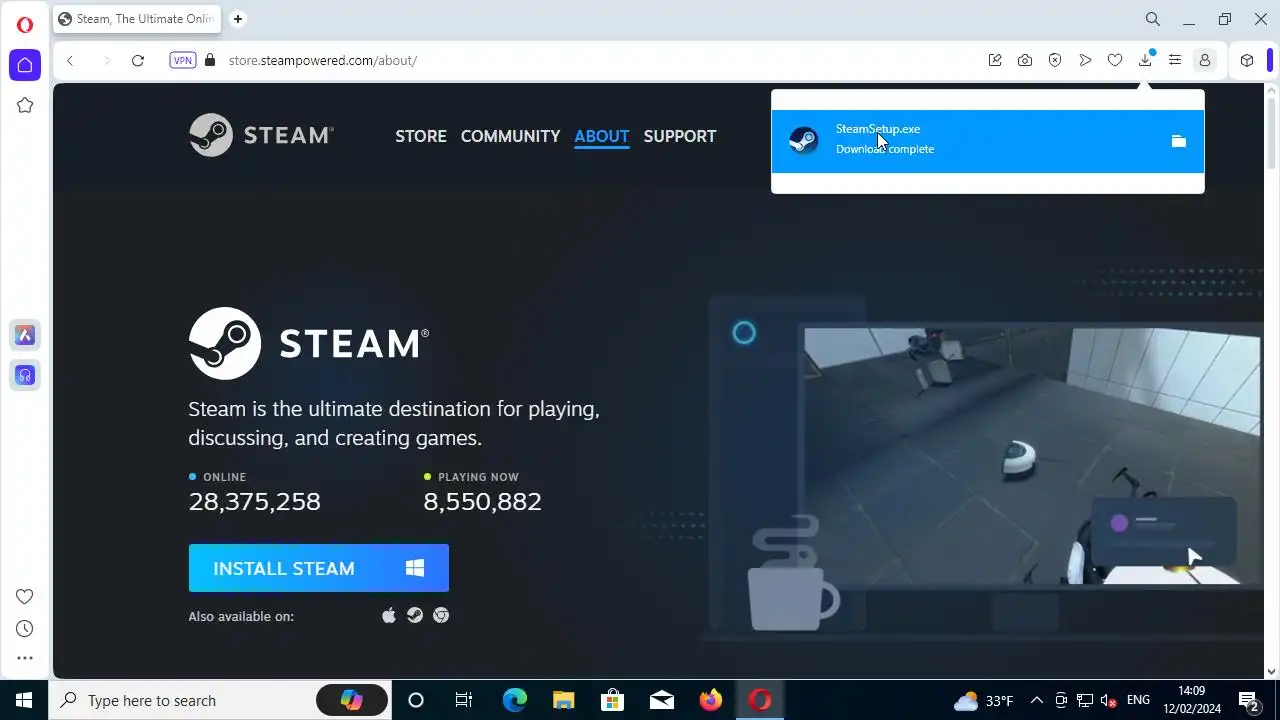Open sidebar three-dot settings menu
The image size is (1280, 720).
coord(25,658)
